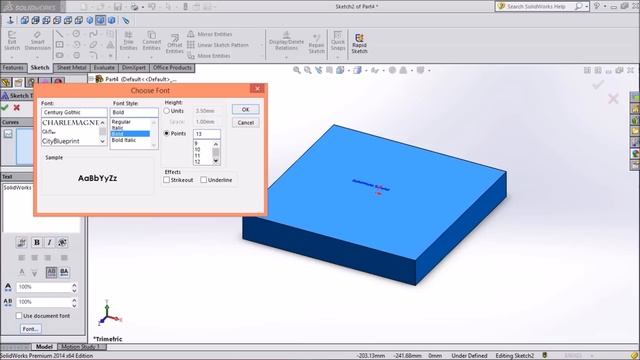Click the reverse direction BA icon
Screen dimensions: 640x360
click(x=64, y=272)
